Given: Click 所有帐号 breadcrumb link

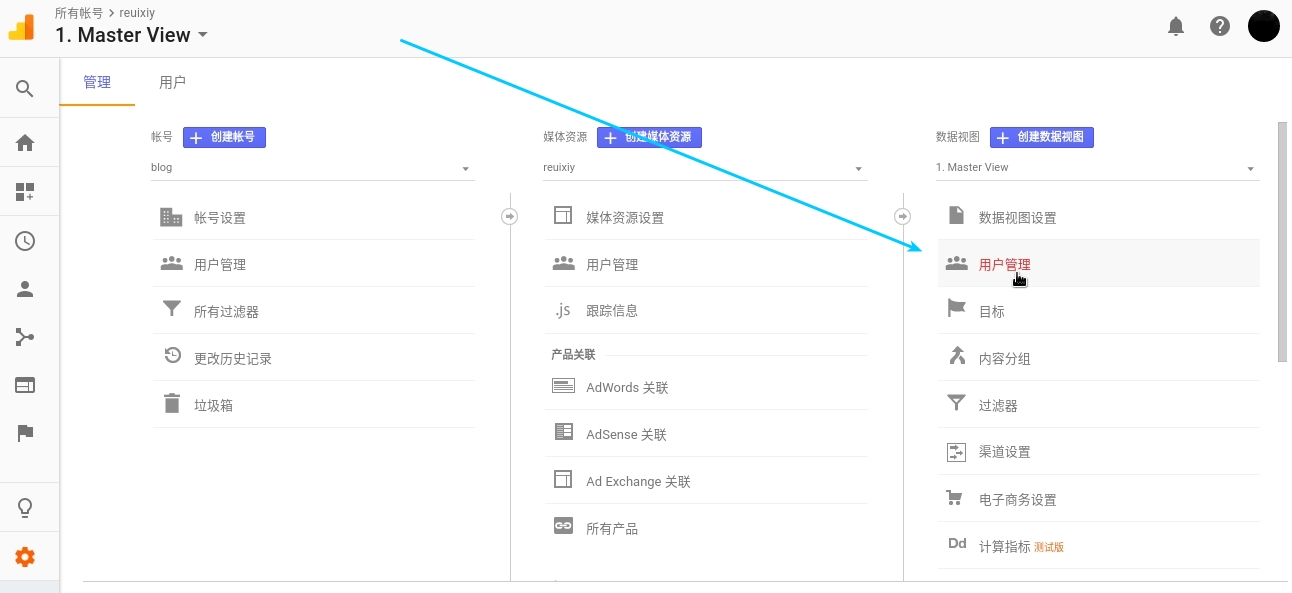Looking at the screenshot, I should 79,14.
